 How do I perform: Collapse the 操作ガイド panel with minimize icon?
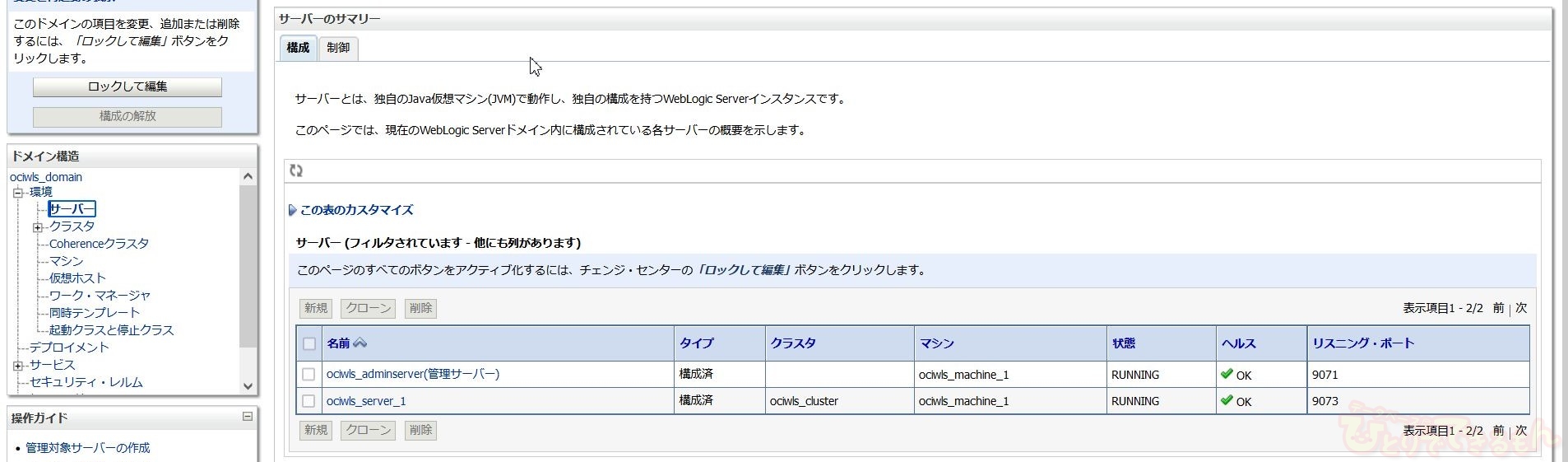click(x=247, y=417)
